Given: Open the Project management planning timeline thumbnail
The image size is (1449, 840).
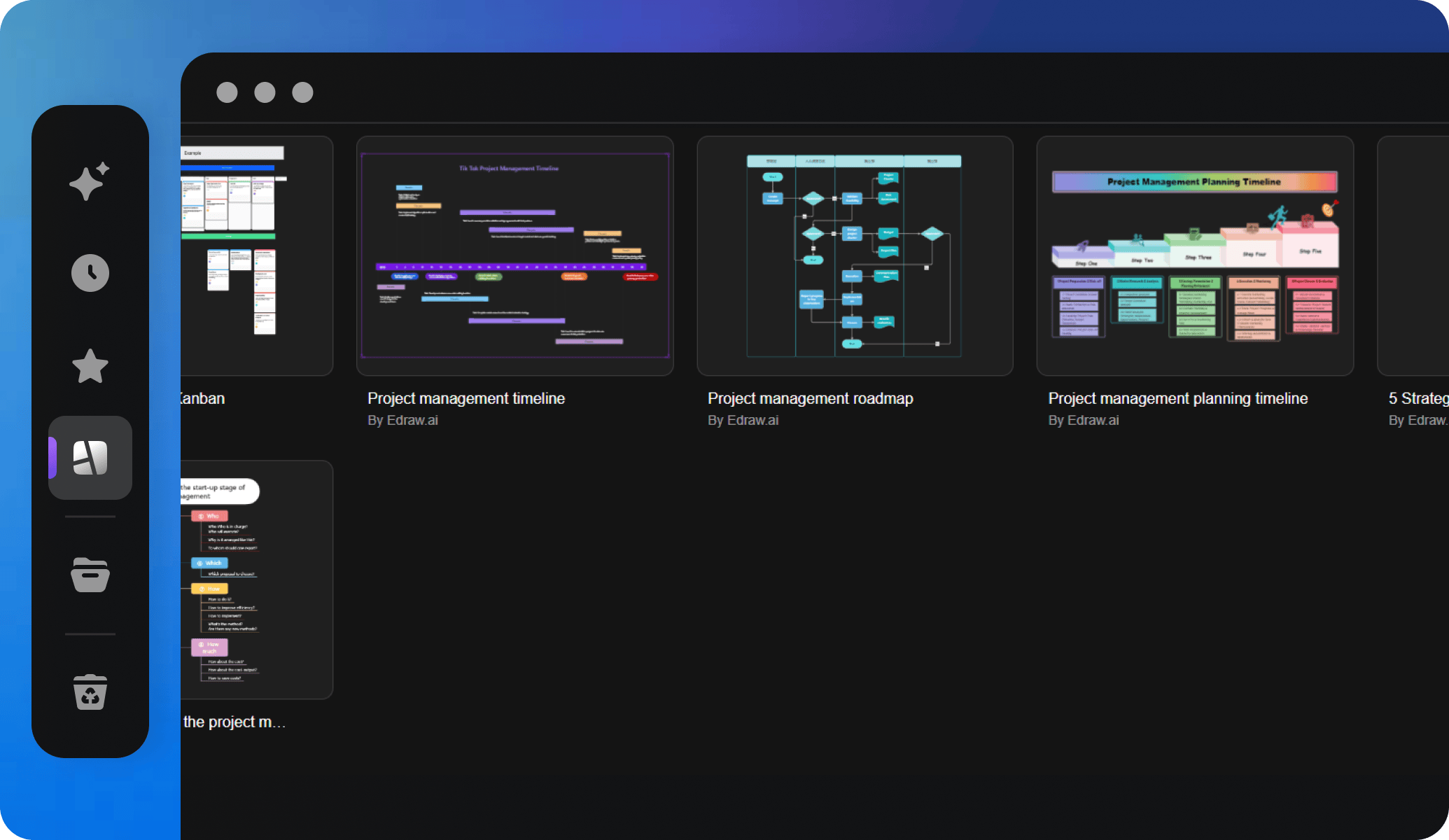Looking at the screenshot, I should [1195, 256].
